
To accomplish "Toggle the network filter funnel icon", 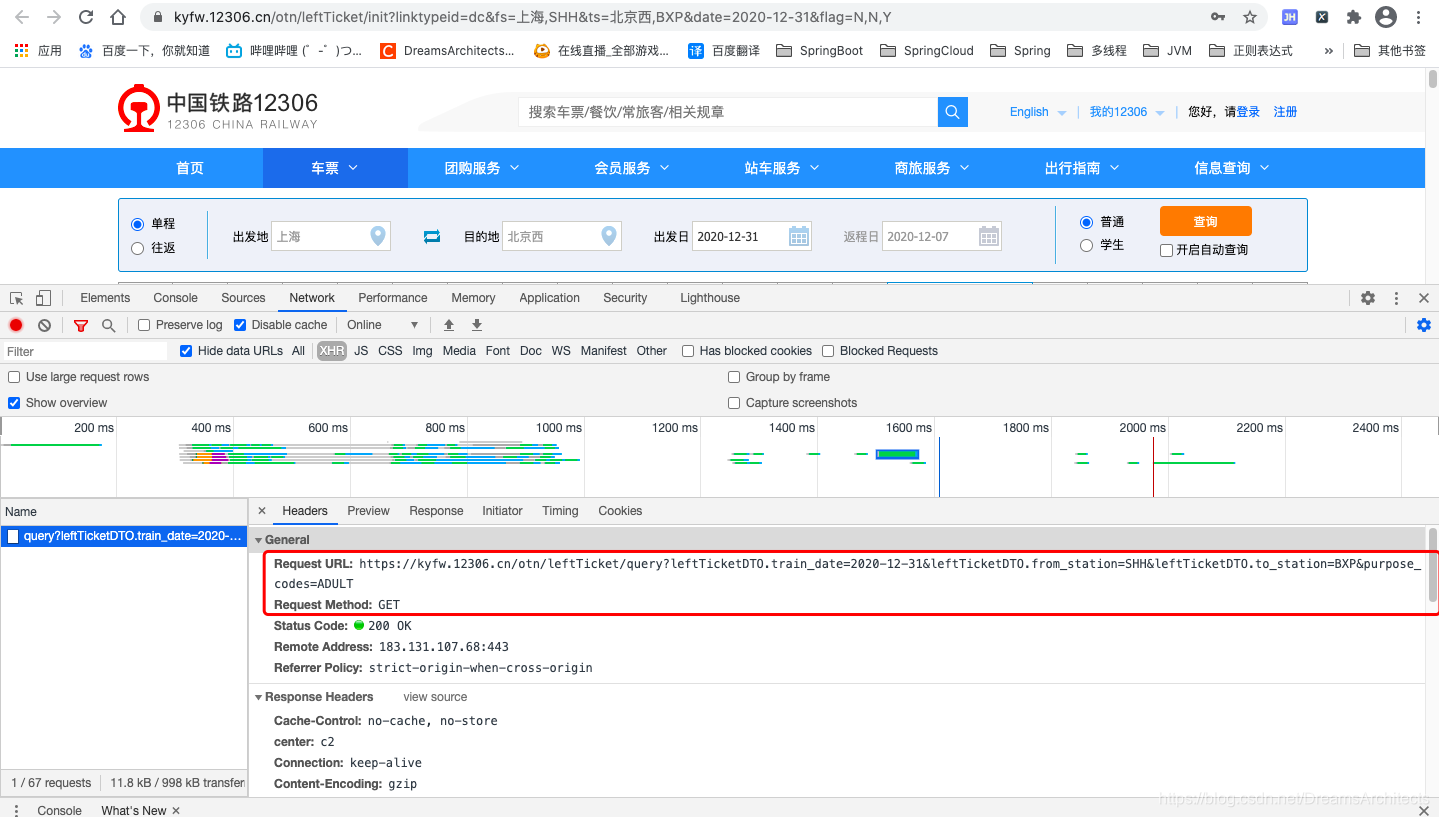I will pos(81,325).
